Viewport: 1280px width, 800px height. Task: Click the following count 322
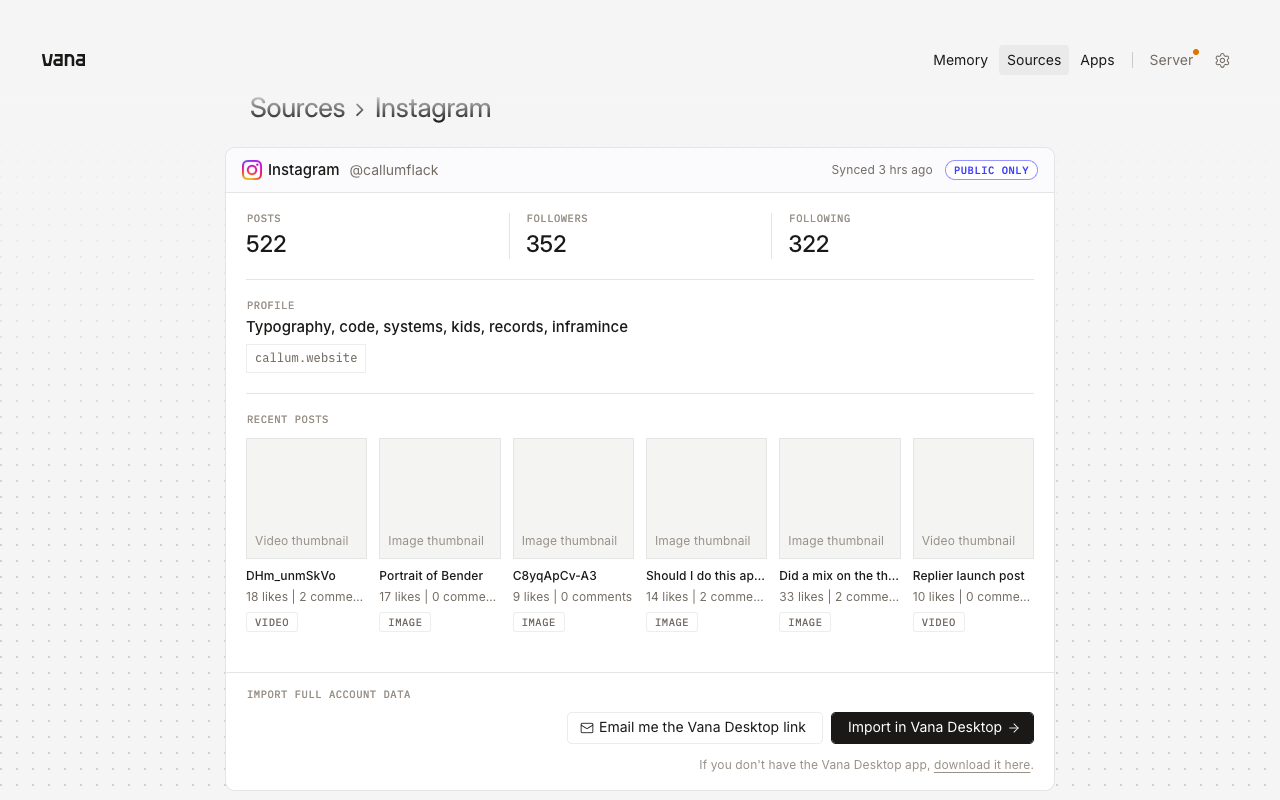[809, 244]
